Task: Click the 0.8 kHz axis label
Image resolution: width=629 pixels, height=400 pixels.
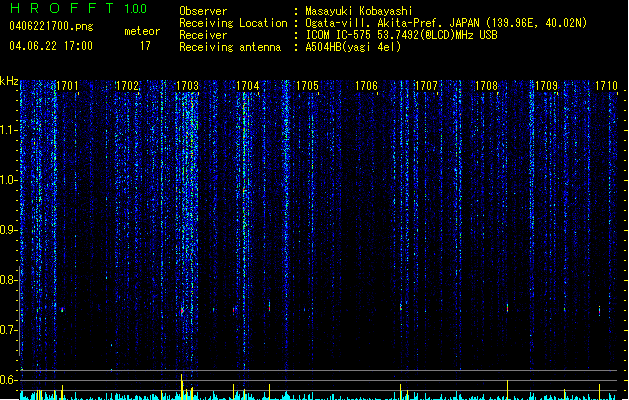Action: pos(8,280)
